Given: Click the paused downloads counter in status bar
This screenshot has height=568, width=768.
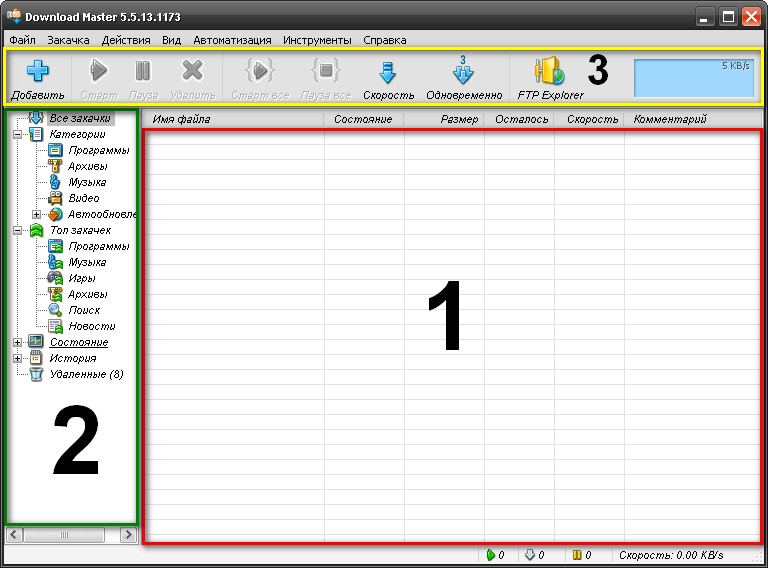Looking at the screenshot, I should coord(582,555).
